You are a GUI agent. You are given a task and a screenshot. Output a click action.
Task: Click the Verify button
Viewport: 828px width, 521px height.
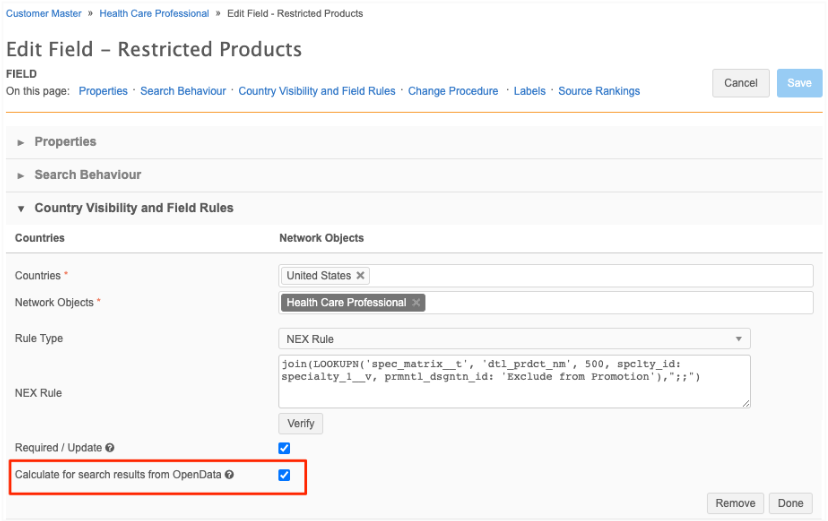[x=300, y=423]
